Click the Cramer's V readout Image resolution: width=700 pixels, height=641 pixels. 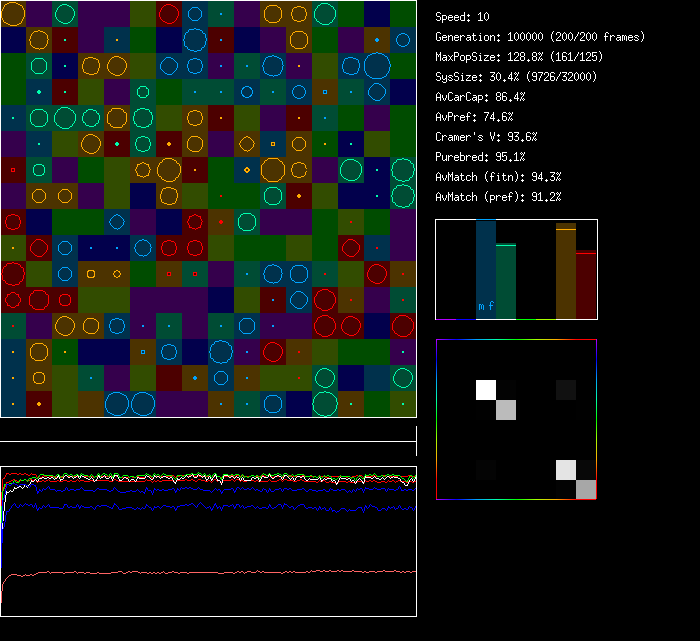pos(486,137)
